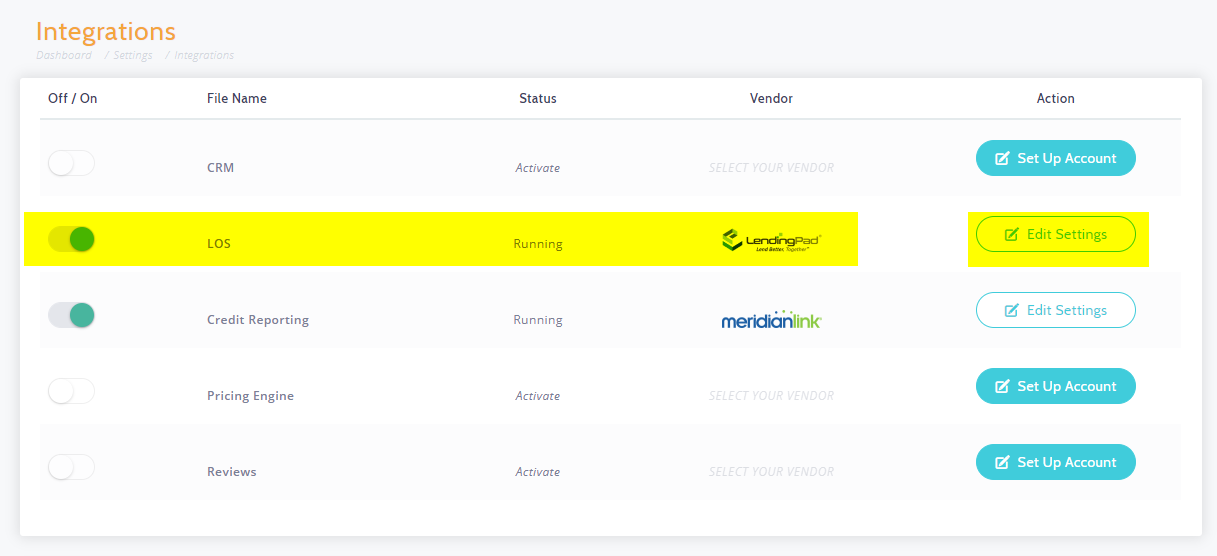This screenshot has width=1217, height=556.
Task: Click Set Up Account for Reviews
Action: click(1055, 462)
